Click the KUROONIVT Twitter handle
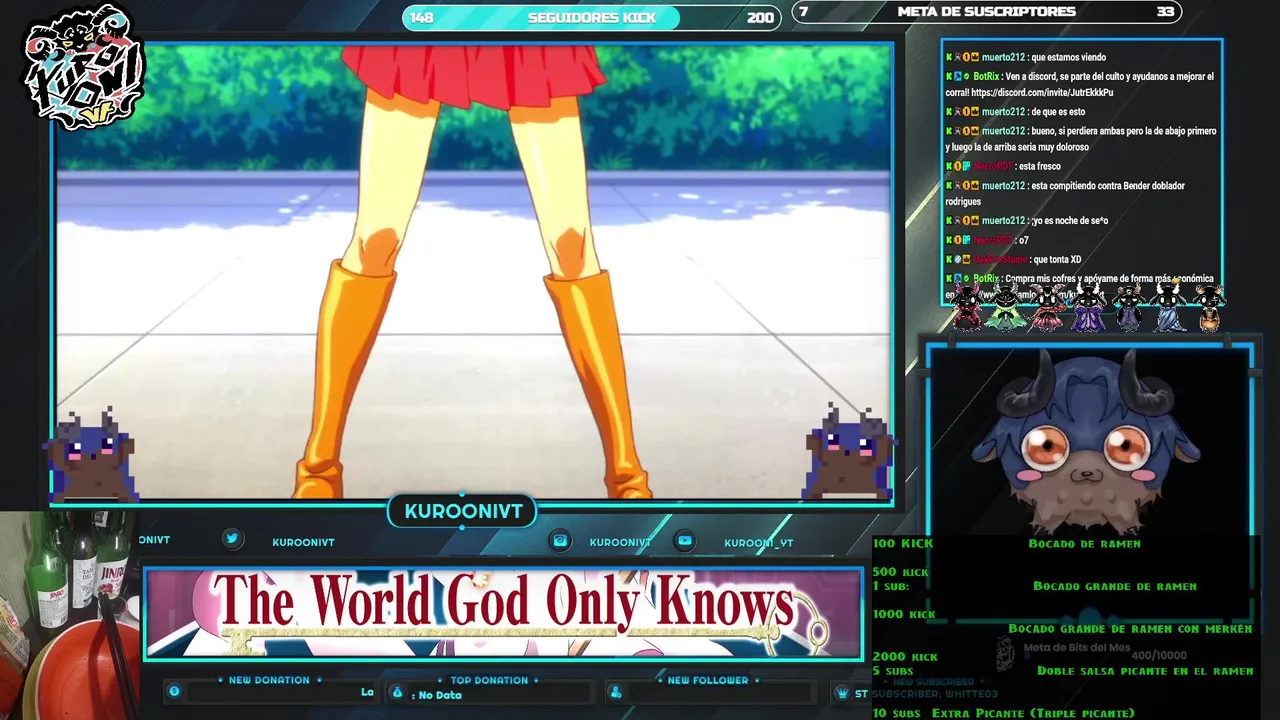Viewport: 1280px width, 720px height. point(303,542)
